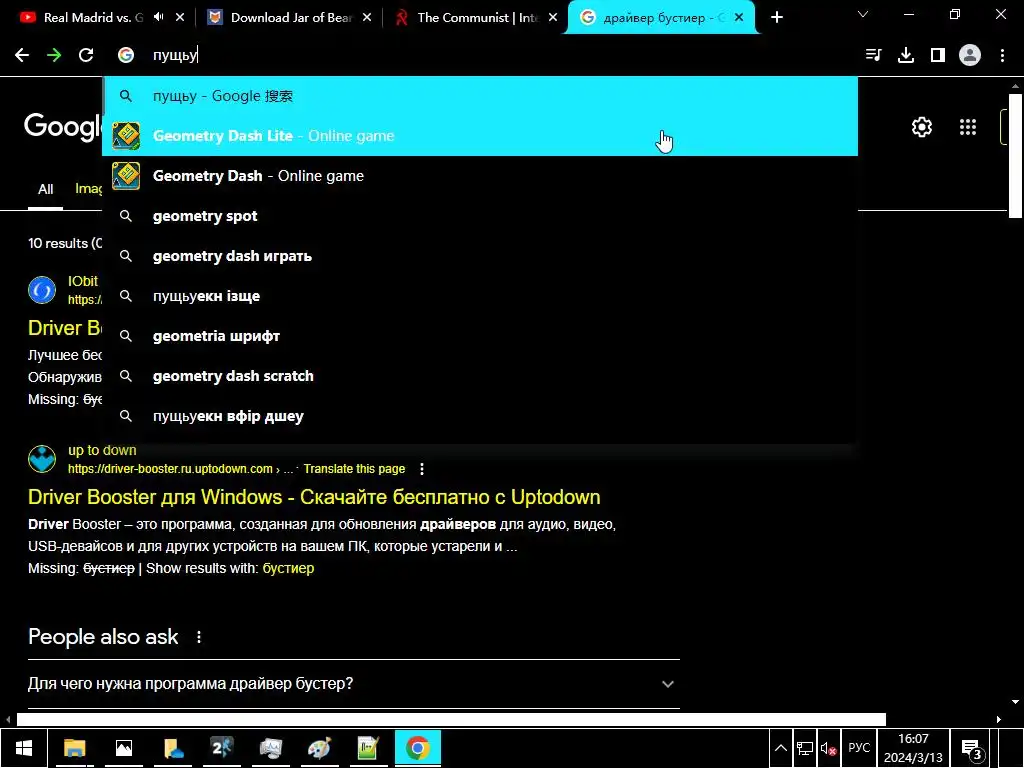Screen dimensions: 1024x768
Task: Open Chrome three-dot menu
Action: (x=1002, y=56)
